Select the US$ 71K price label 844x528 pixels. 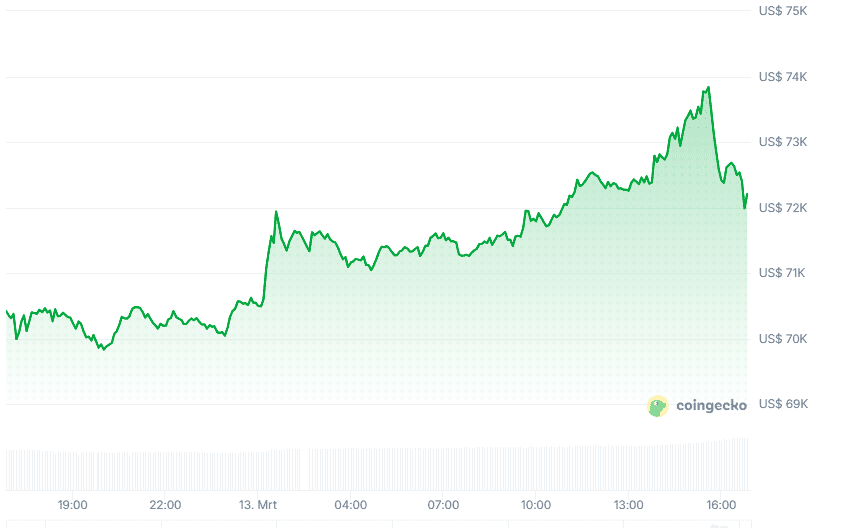click(x=782, y=273)
